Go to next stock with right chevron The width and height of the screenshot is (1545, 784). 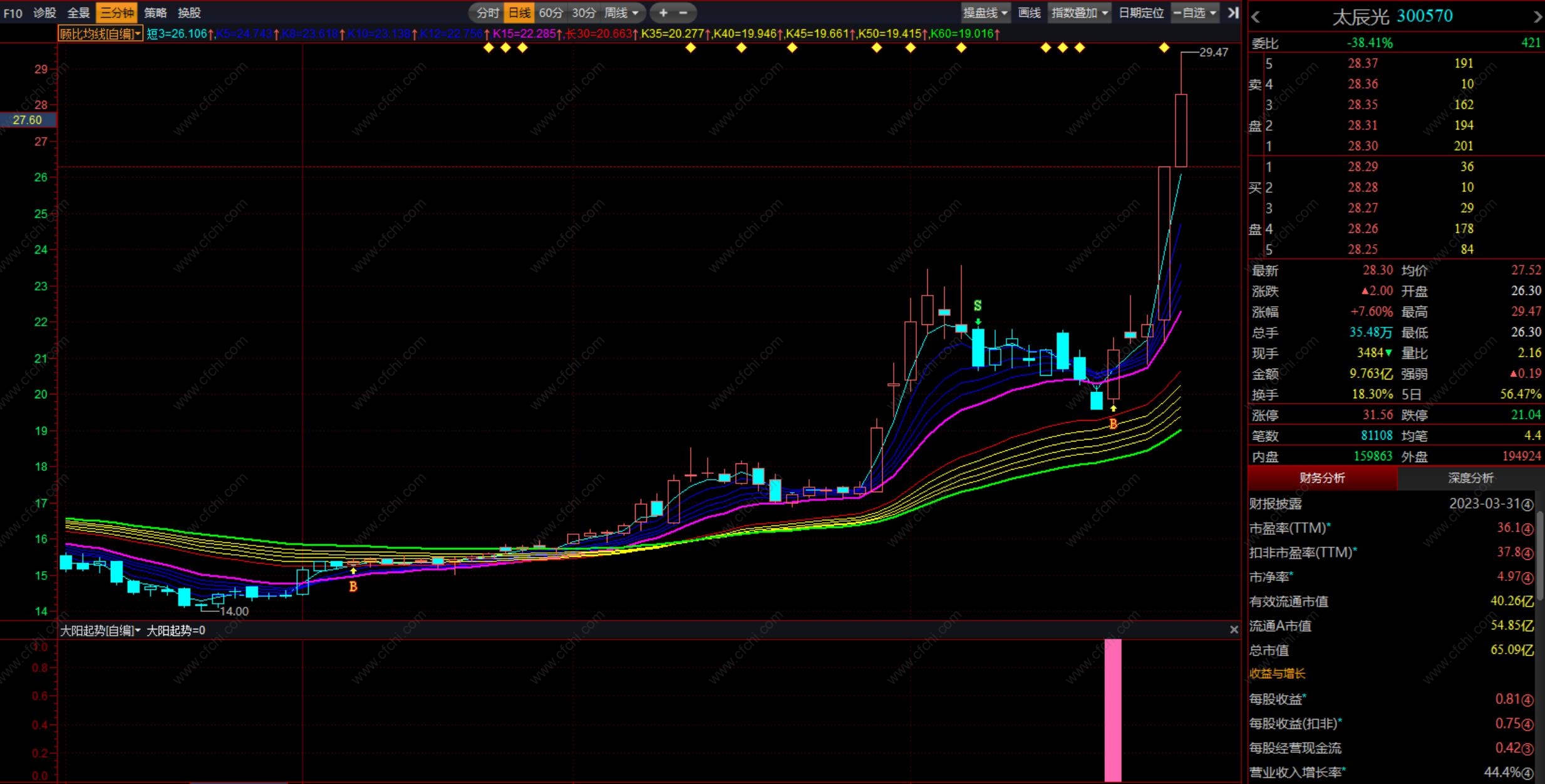(x=1537, y=17)
